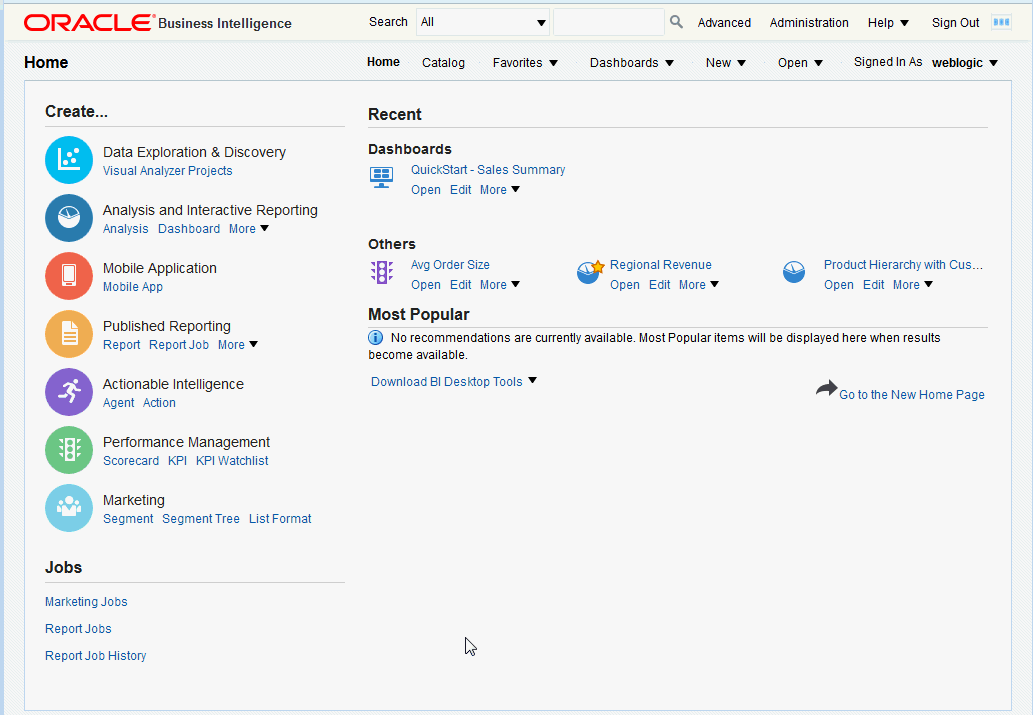Create a List Format
Viewport: 1033px width, 715px height.
coord(280,519)
